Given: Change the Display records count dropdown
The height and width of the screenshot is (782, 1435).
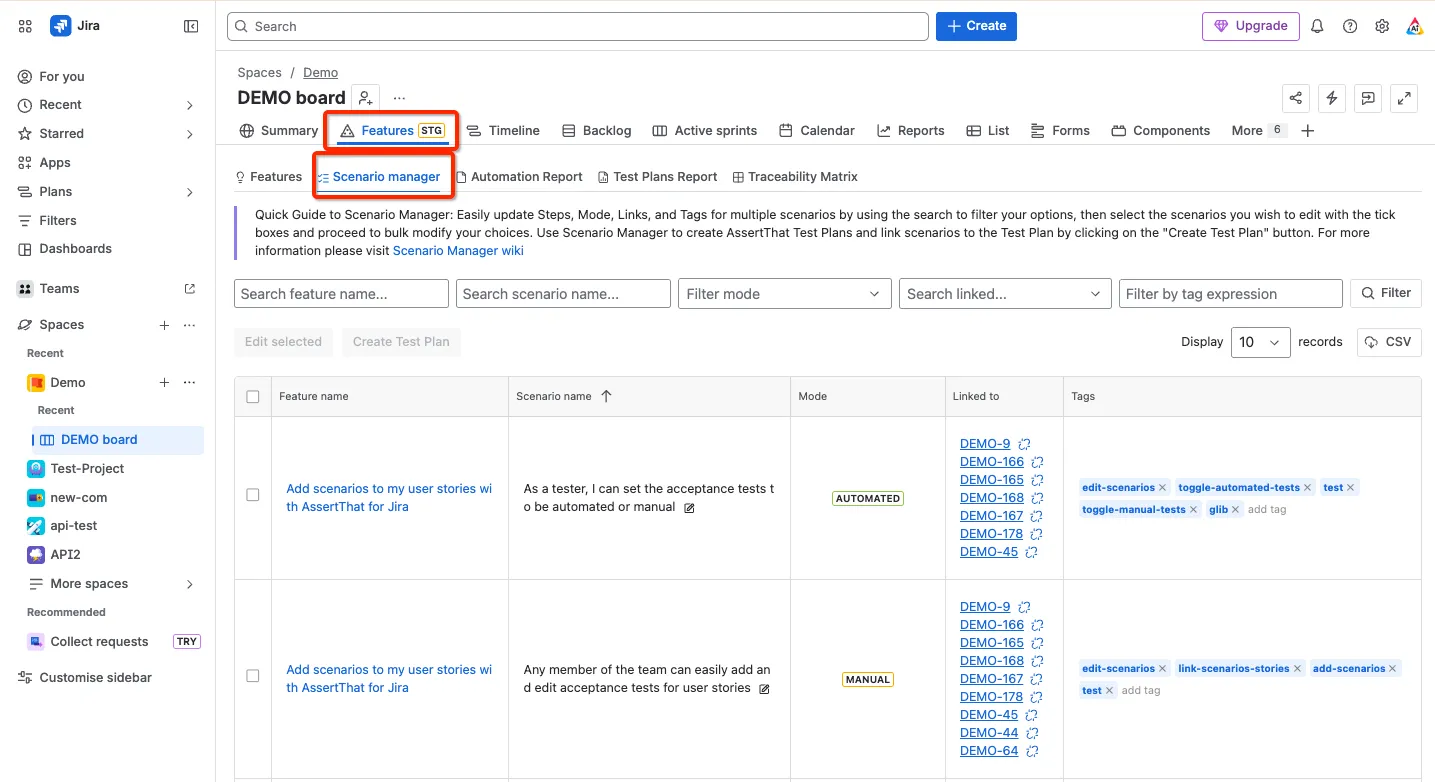Looking at the screenshot, I should 1260,342.
